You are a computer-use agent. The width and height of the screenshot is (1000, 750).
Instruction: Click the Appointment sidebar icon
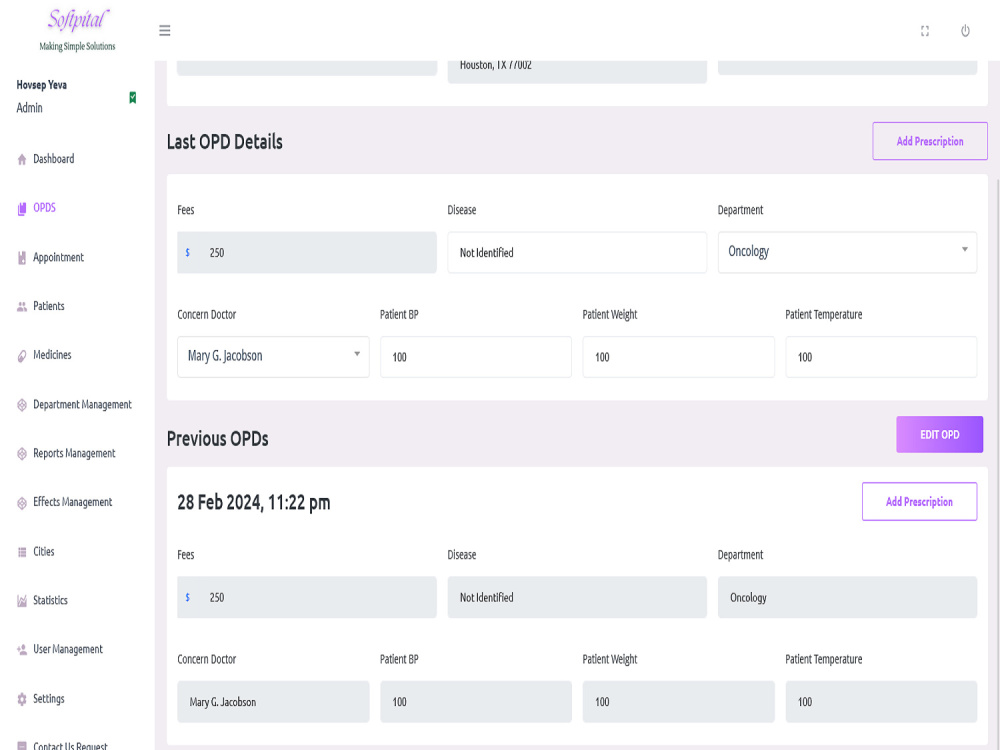[x=22, y=258]
